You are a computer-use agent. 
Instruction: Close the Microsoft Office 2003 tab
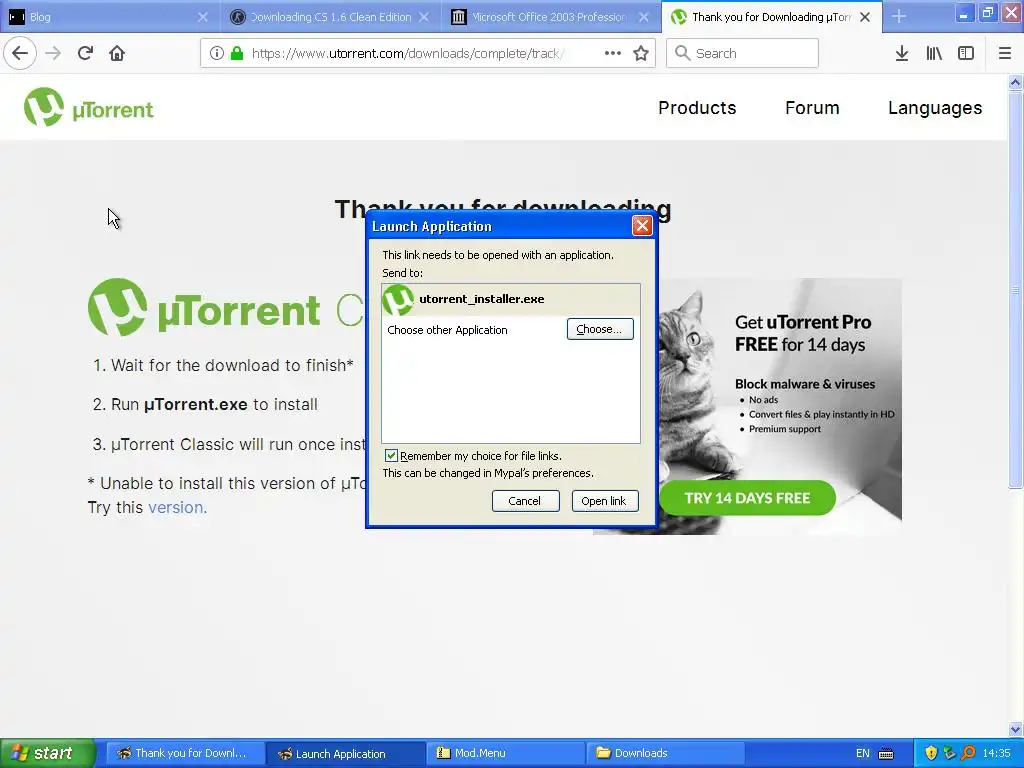[644, 17]
